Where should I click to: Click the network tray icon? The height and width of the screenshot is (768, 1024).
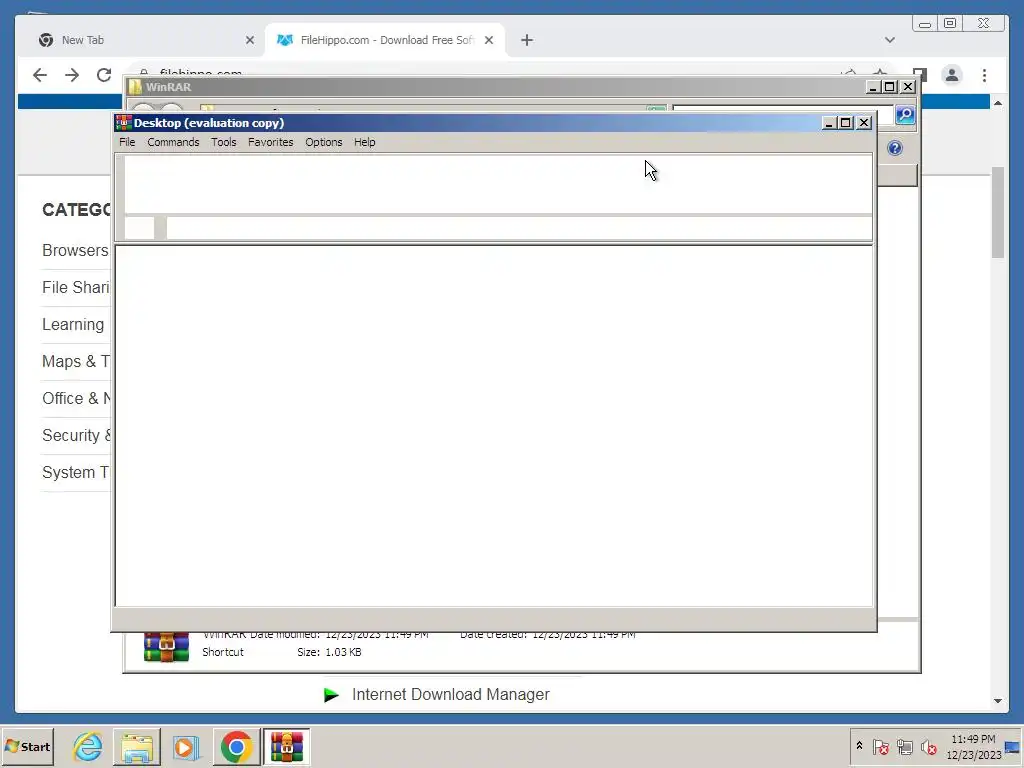(904, 746)
